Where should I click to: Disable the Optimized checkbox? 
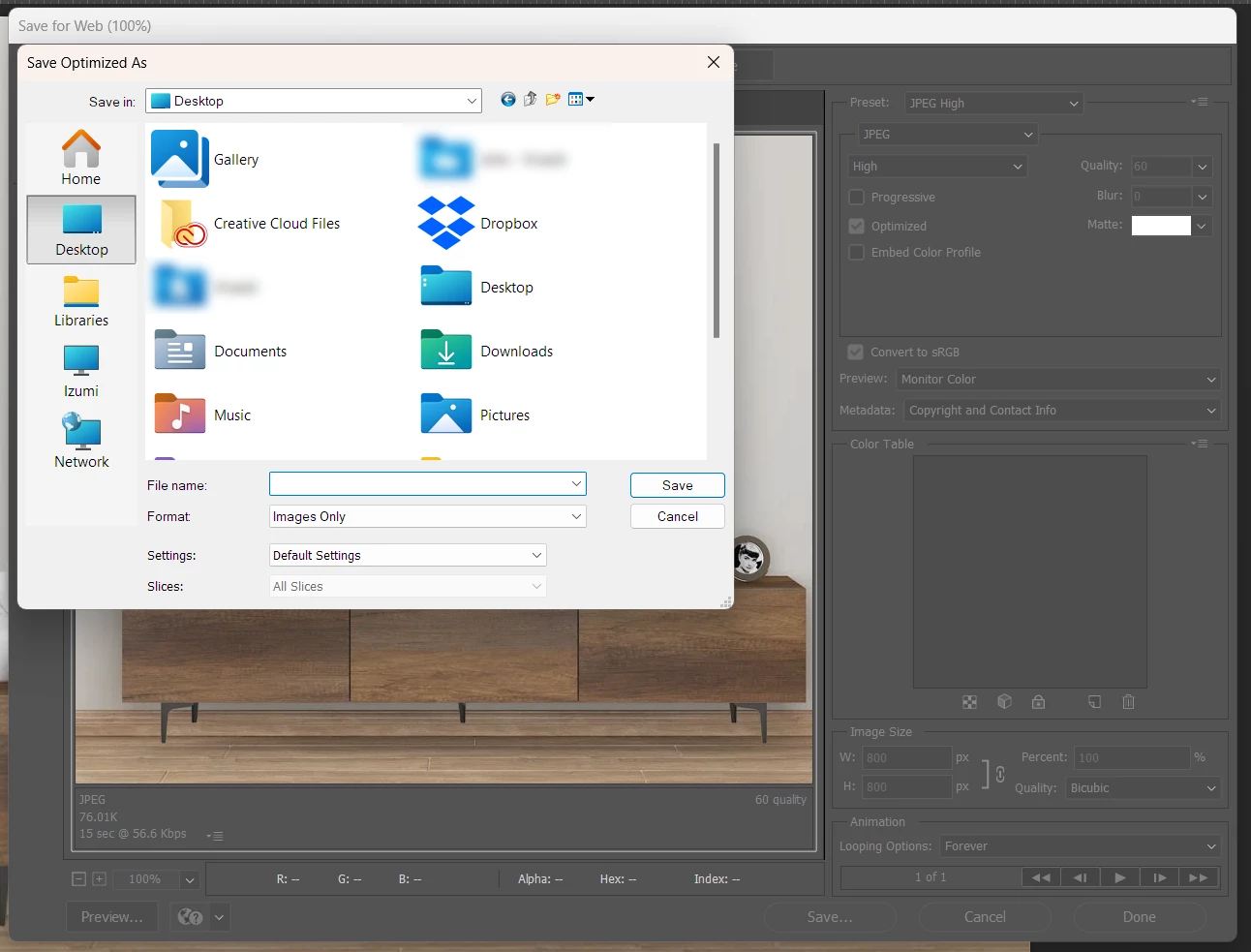[856, 227]
